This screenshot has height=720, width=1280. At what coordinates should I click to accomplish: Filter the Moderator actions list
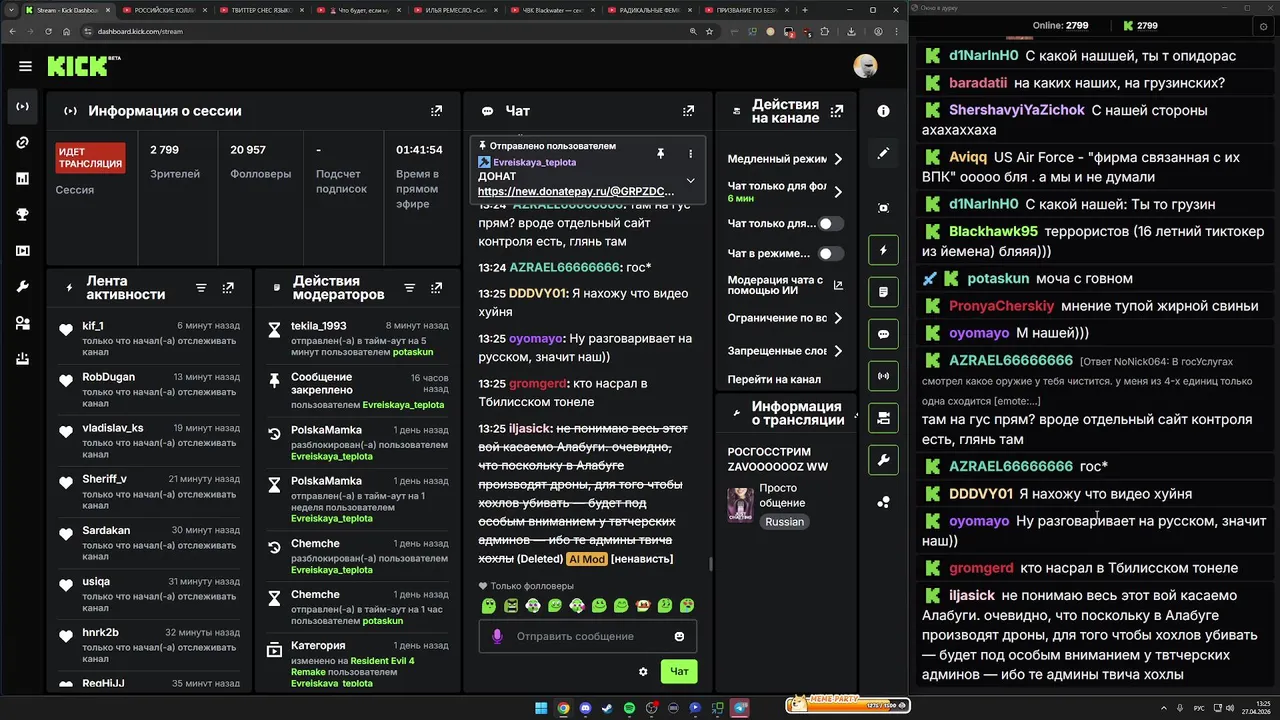click(409, 288)
